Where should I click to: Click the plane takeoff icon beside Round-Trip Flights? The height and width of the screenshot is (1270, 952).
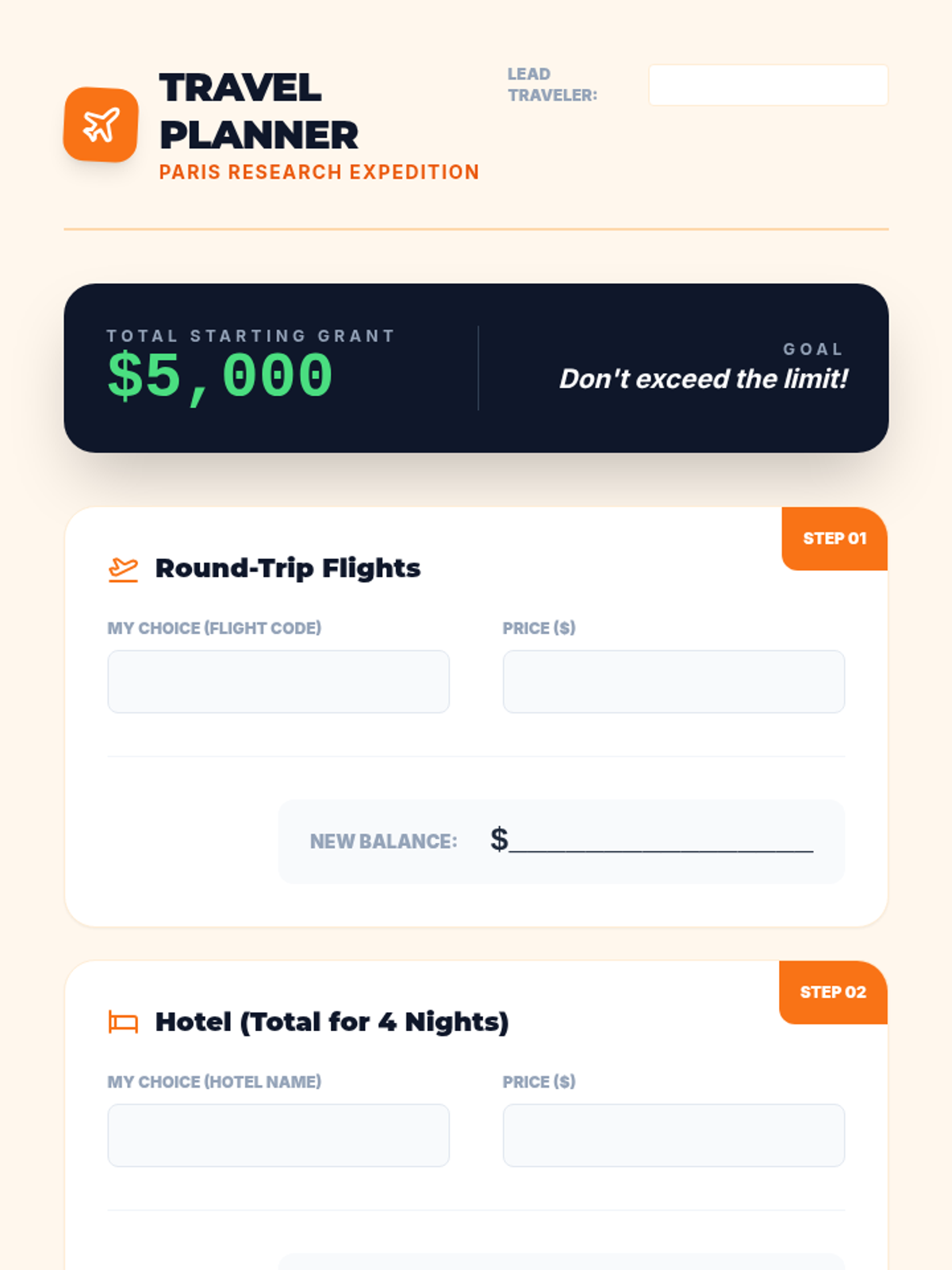pos(123,569)
